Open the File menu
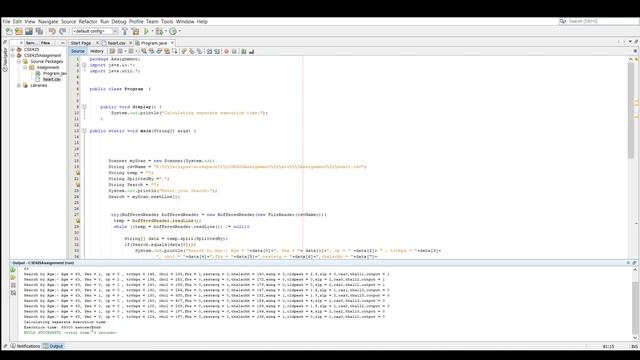This screenshot has width=640, height=360. (6, 22)
